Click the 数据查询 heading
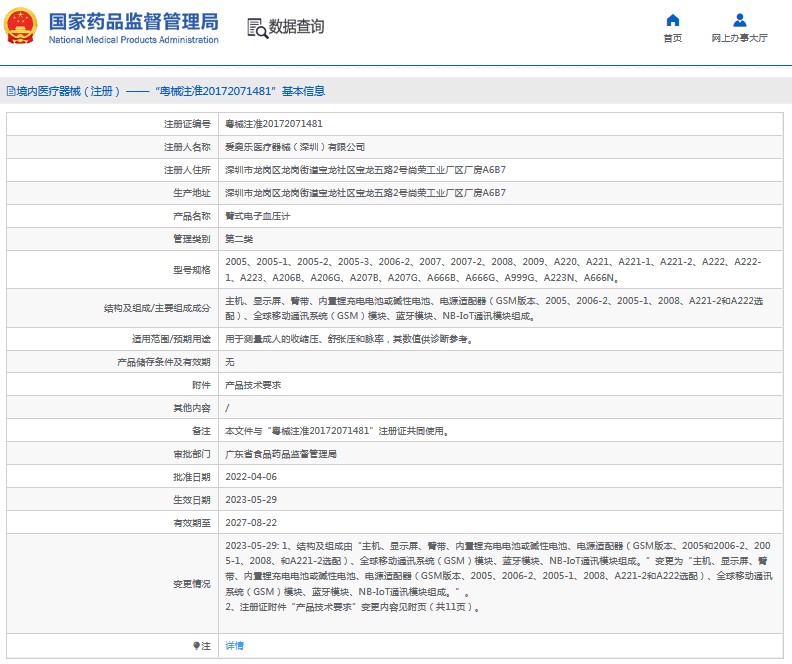 [x=296, y=27]
